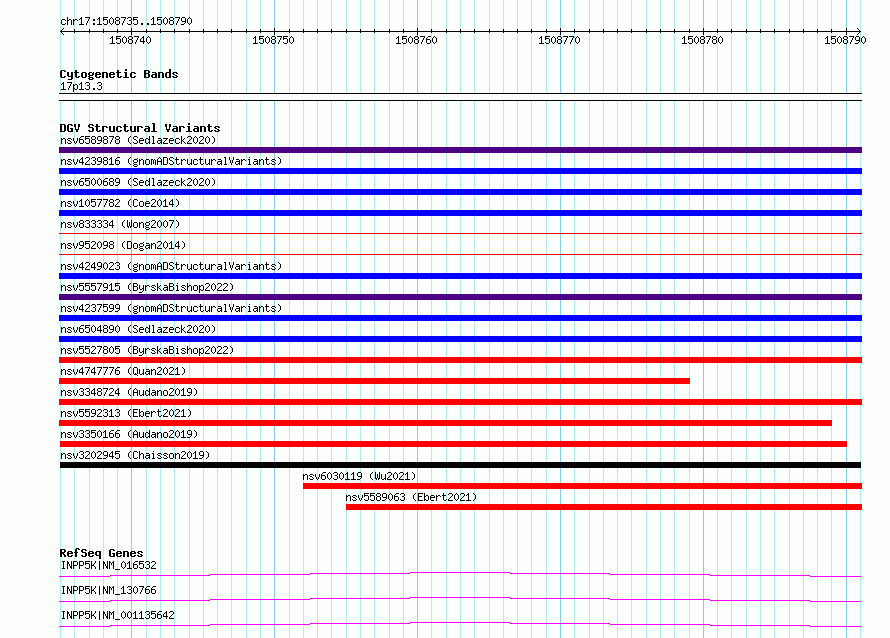Open variant nsv4237599 (gnomADStructuralVariants) label

click(171, 308)
